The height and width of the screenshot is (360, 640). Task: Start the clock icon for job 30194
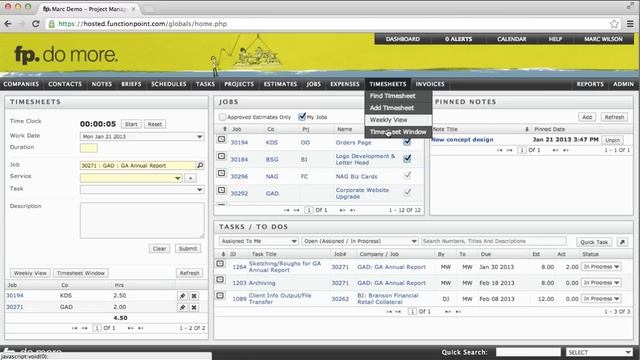(222, 139)
